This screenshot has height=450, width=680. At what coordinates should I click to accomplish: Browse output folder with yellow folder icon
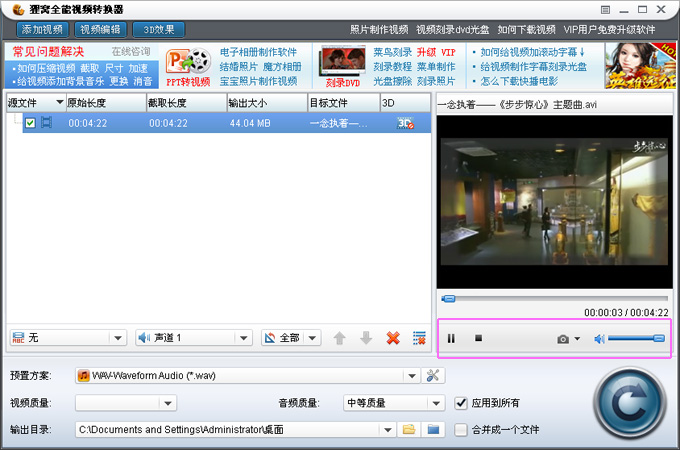pos(409,430)
